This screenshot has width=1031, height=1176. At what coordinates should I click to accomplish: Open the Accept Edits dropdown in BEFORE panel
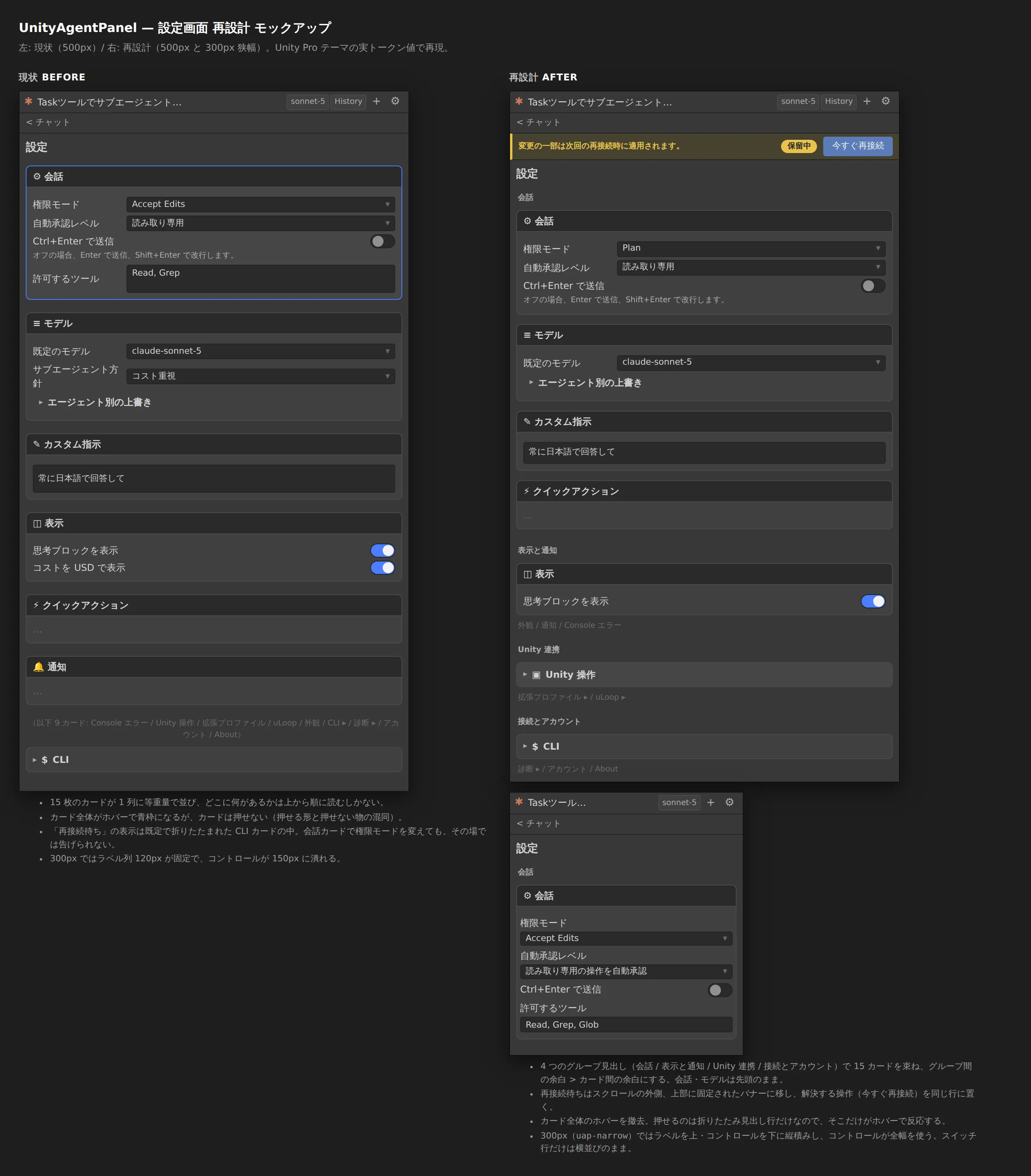260,204
